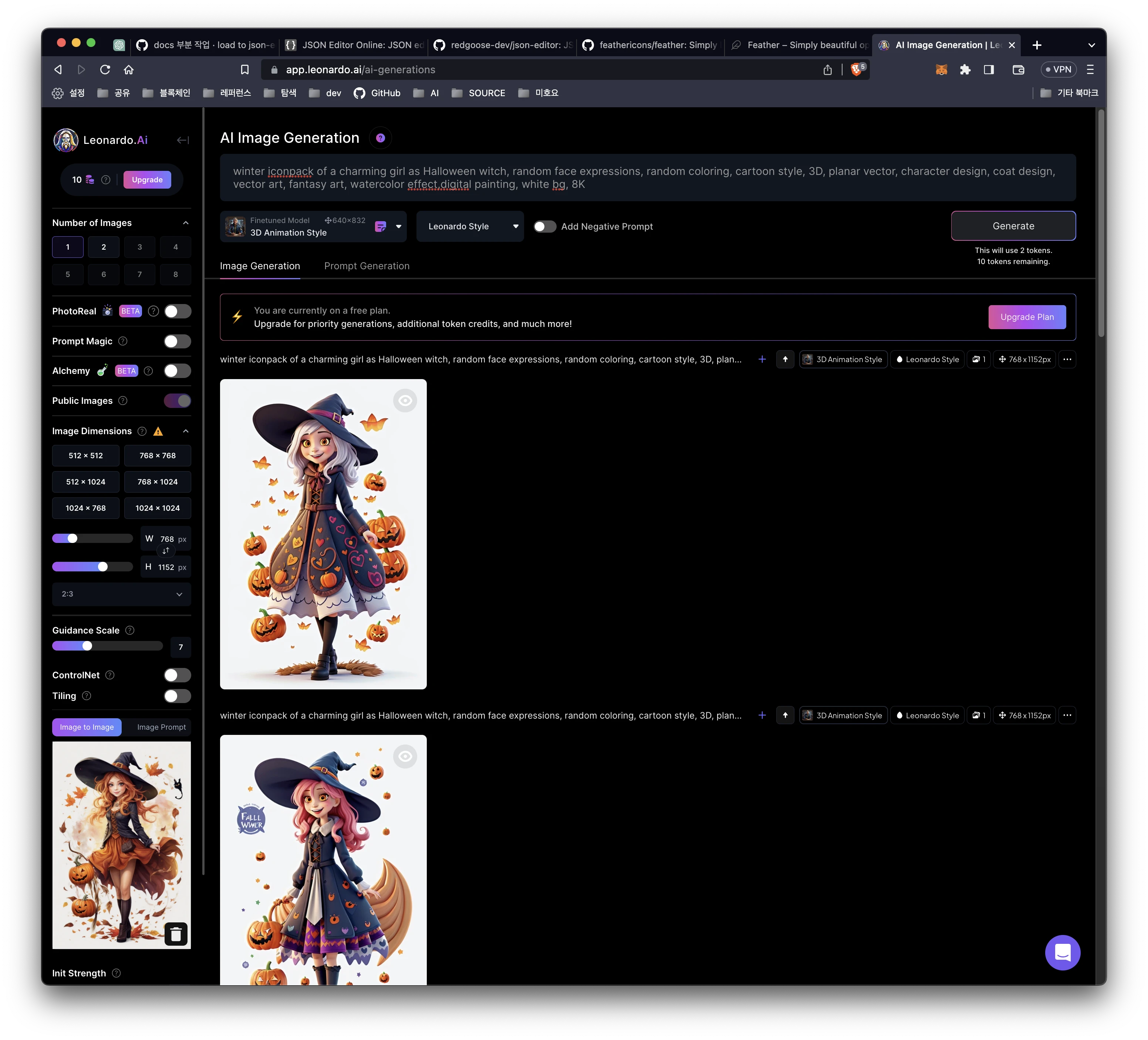The image size is (1148, 1040).
Task: Adjust the Guidance Scale slider
Action: [x=108, y=646]
